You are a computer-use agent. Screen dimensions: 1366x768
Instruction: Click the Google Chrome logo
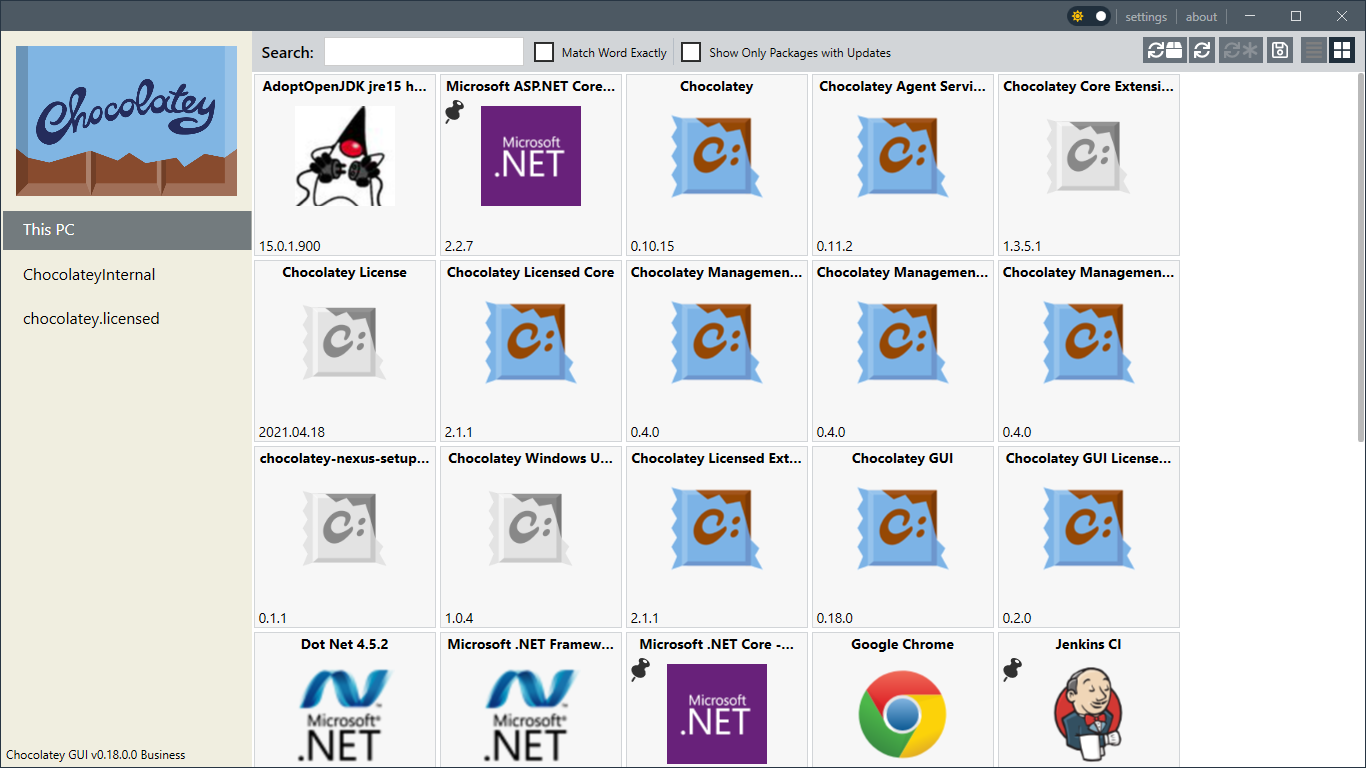[x=903, y=714]
